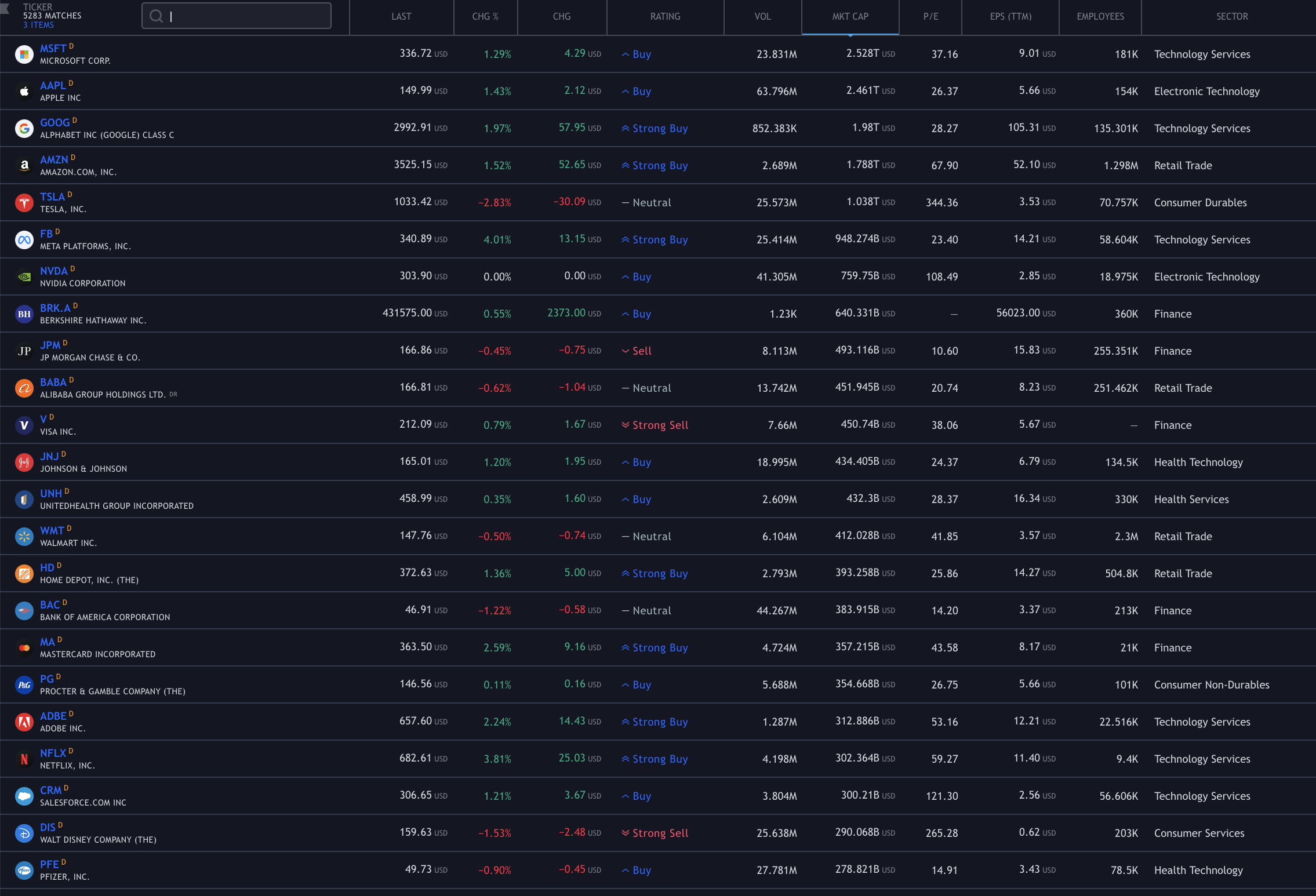Click the Bank of America logo icon

pos(24,610)
